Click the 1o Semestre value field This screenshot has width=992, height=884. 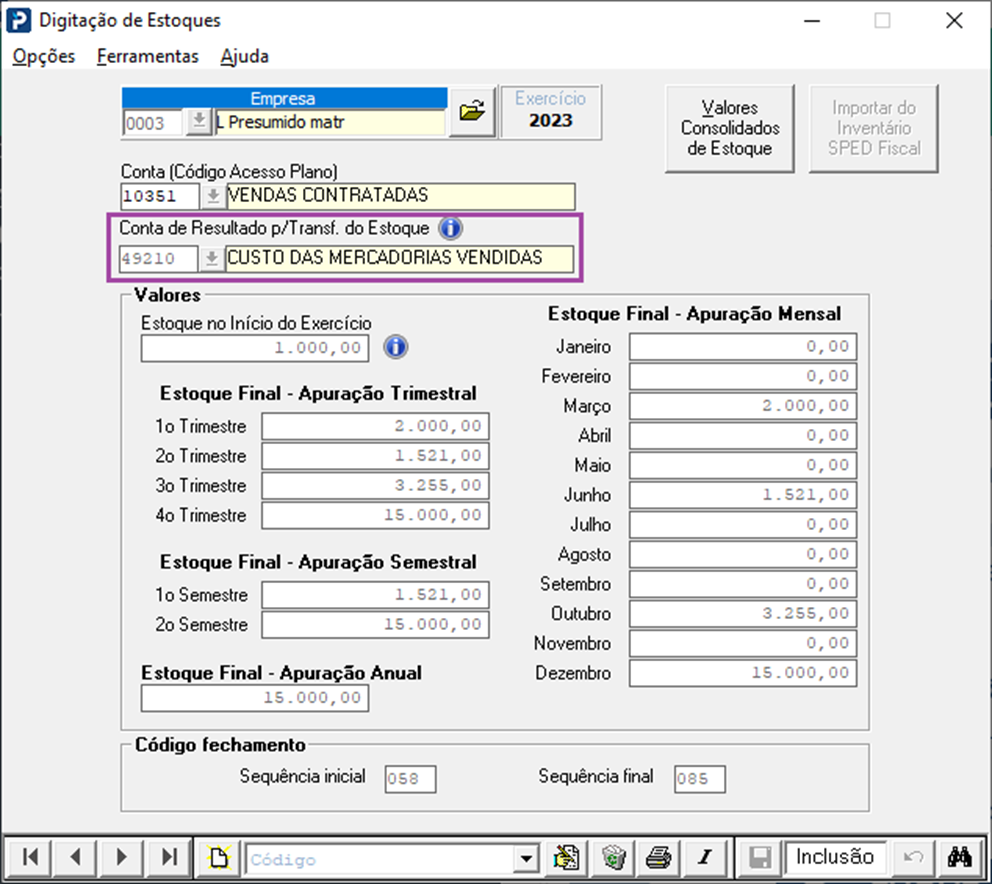coord(376,595)
